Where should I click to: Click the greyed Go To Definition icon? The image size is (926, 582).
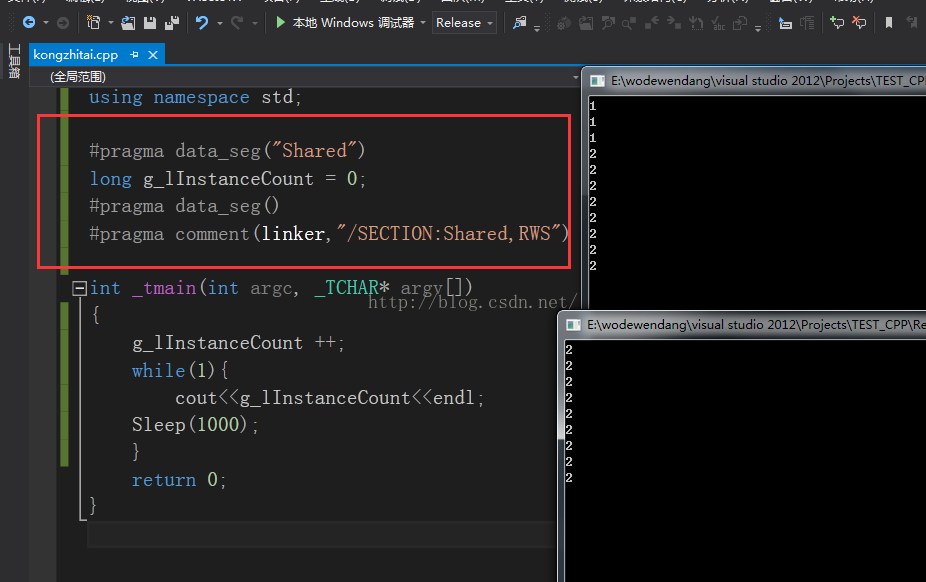[564, 23]
